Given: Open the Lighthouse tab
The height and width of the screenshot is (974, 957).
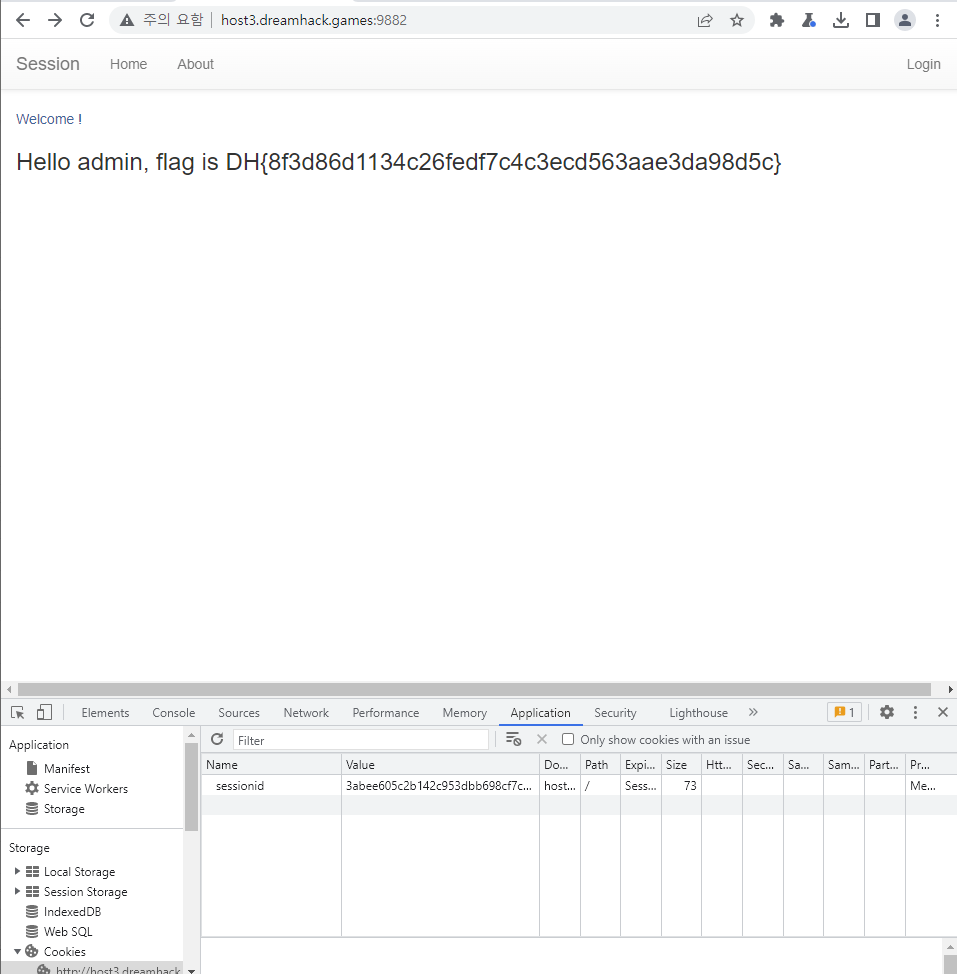Looking at the screenshot, I should tap(699, 712).
